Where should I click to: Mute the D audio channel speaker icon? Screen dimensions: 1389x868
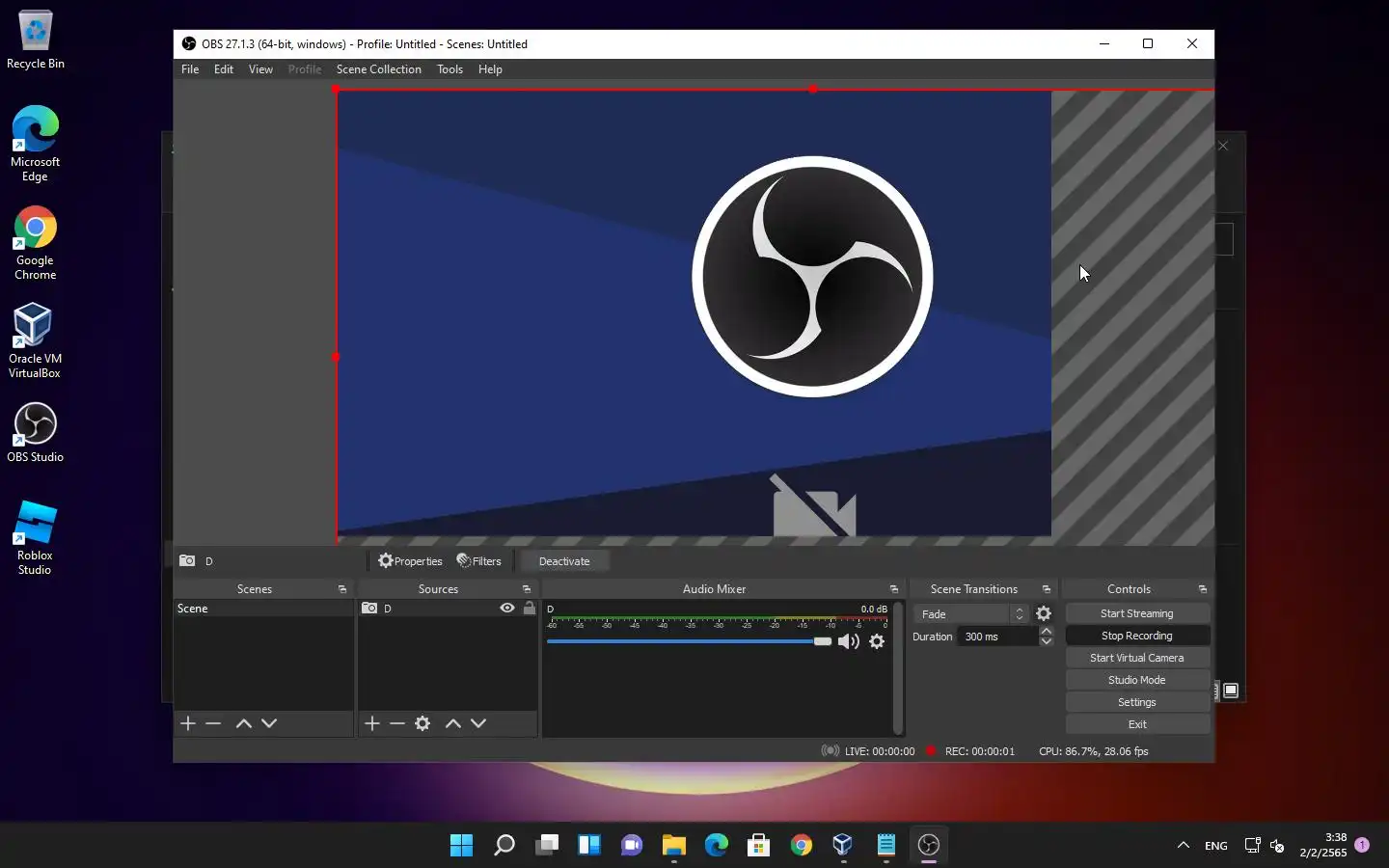849,641
